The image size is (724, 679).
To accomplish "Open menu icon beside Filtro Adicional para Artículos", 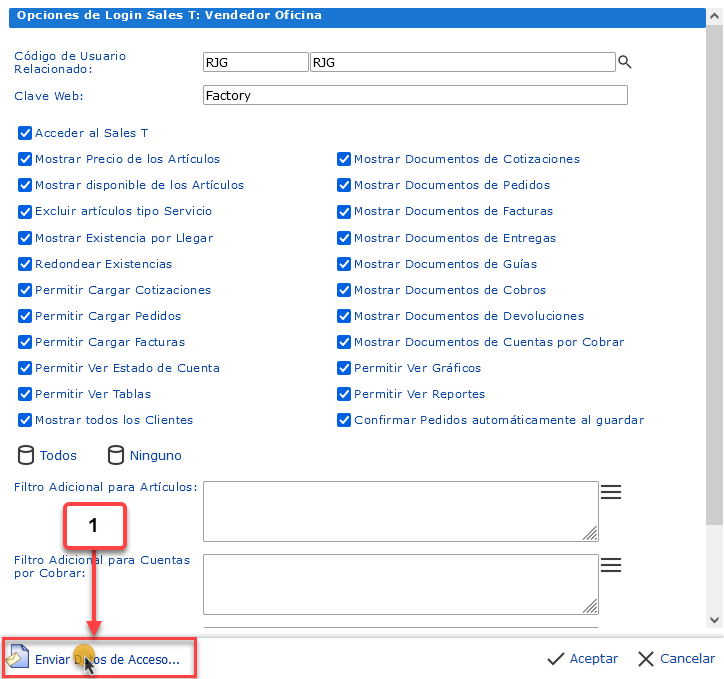I will point(610,492).
